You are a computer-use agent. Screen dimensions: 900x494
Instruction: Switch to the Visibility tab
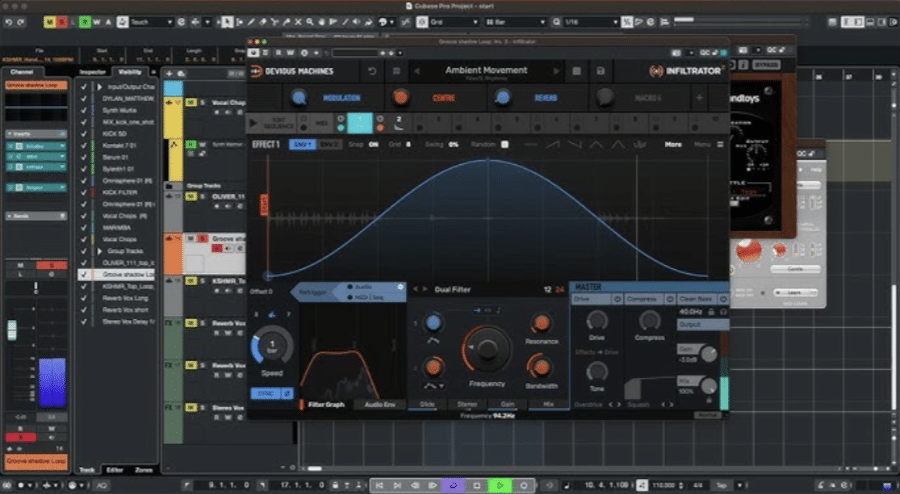pyautogui.click(x=130, y=72)
